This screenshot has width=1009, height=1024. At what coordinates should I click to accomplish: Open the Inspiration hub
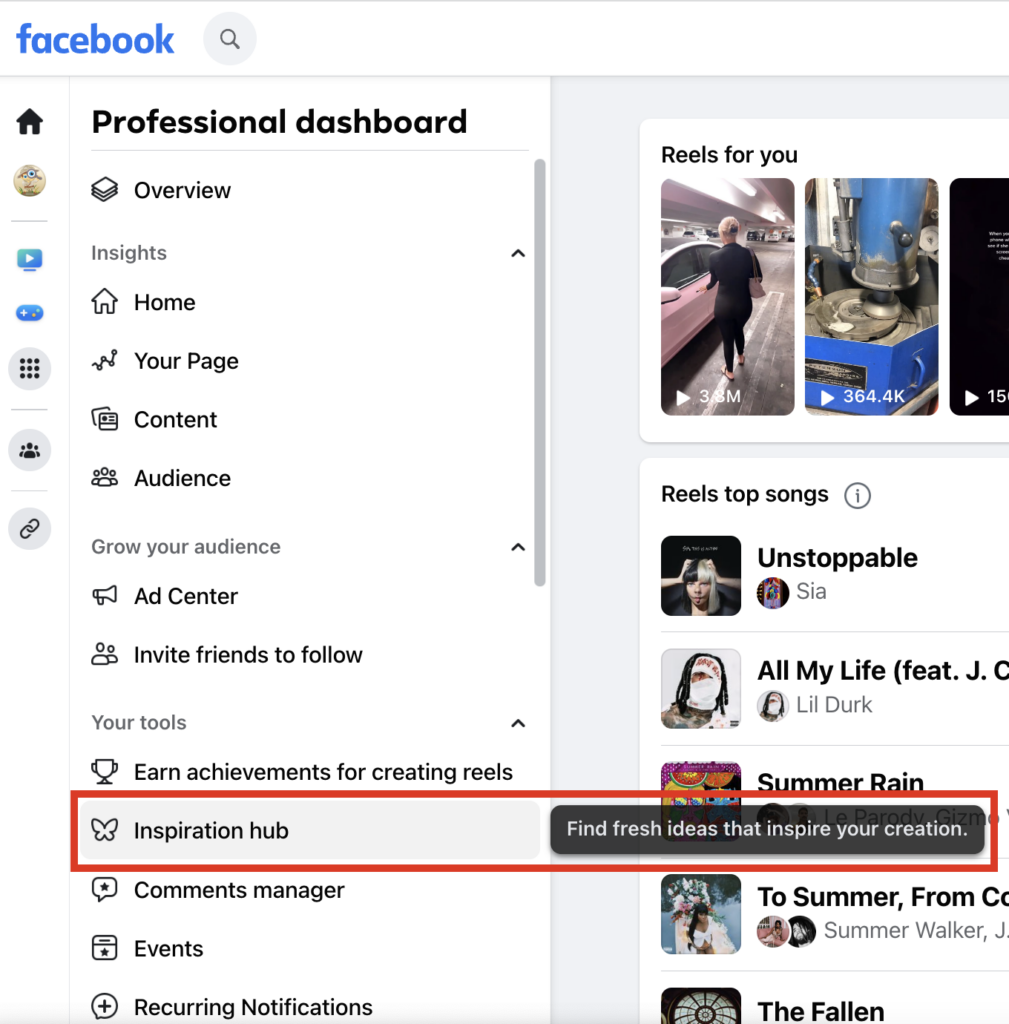tap(210, 830)
